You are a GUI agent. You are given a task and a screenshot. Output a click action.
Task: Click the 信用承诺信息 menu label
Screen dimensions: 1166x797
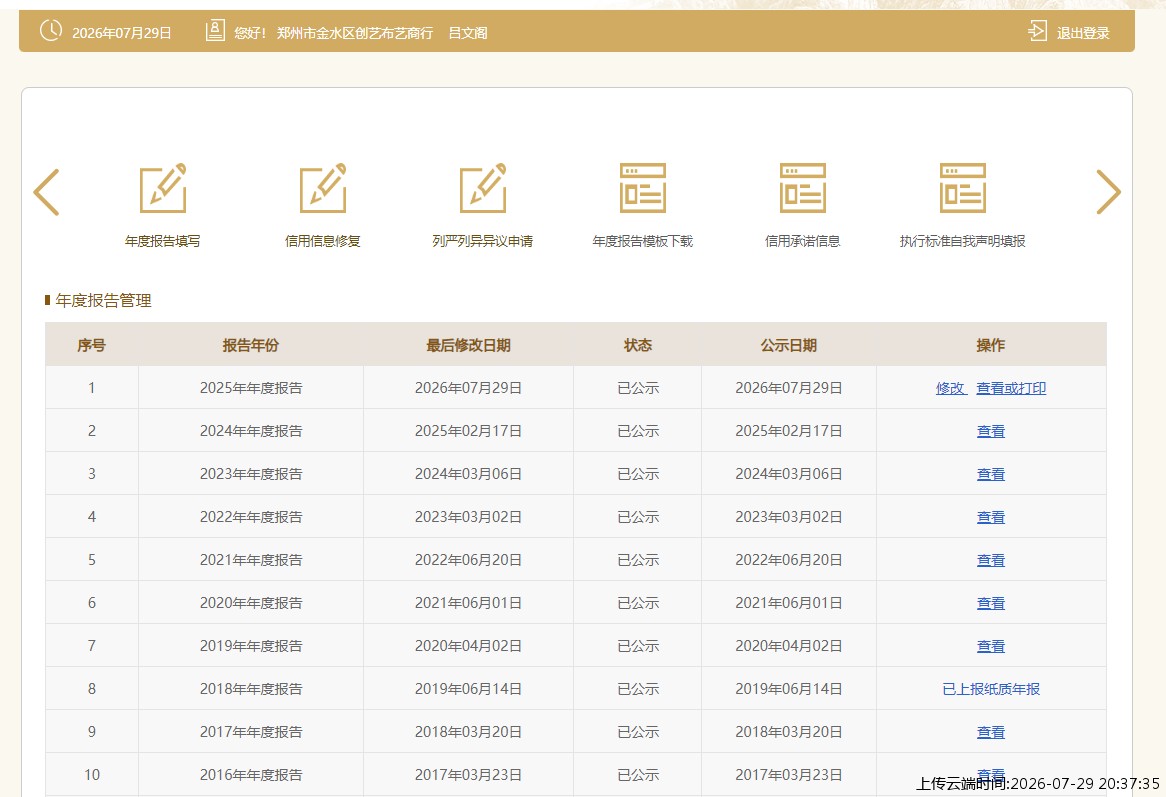[802, 241]
